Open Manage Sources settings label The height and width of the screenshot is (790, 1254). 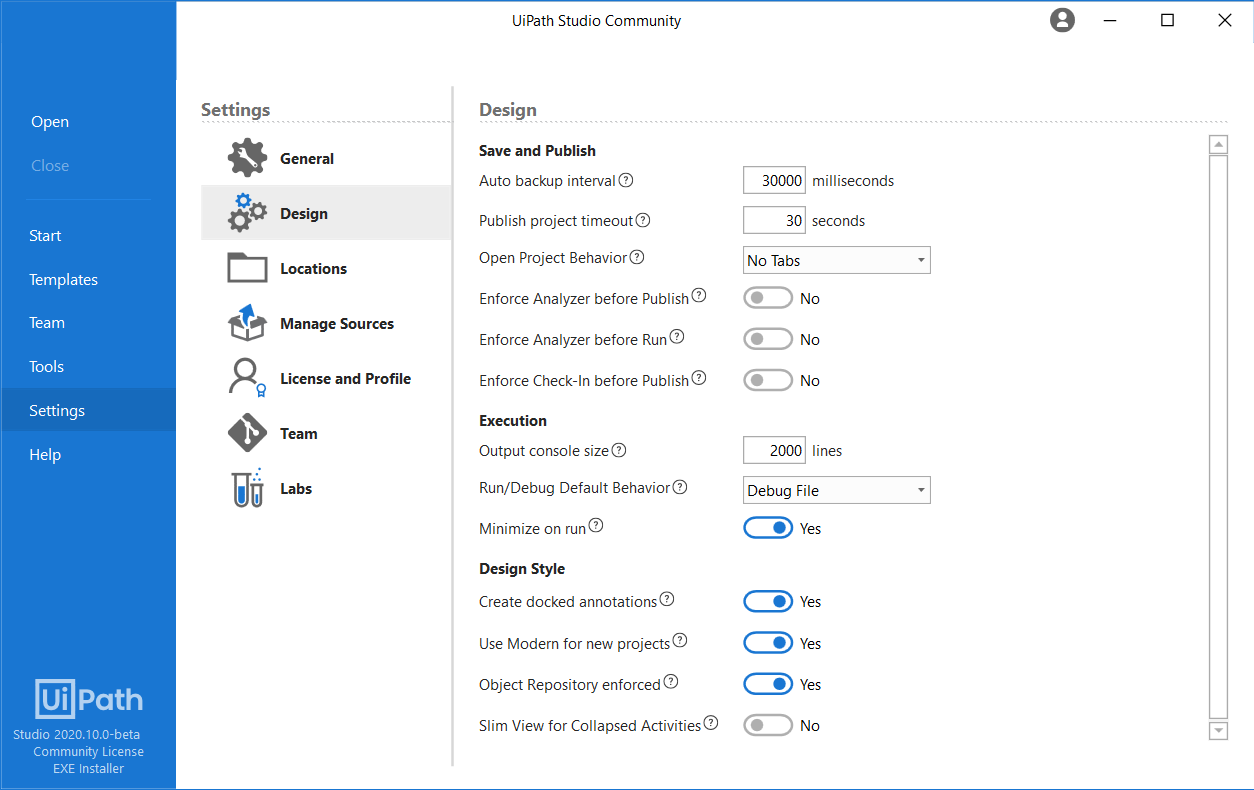337,323
